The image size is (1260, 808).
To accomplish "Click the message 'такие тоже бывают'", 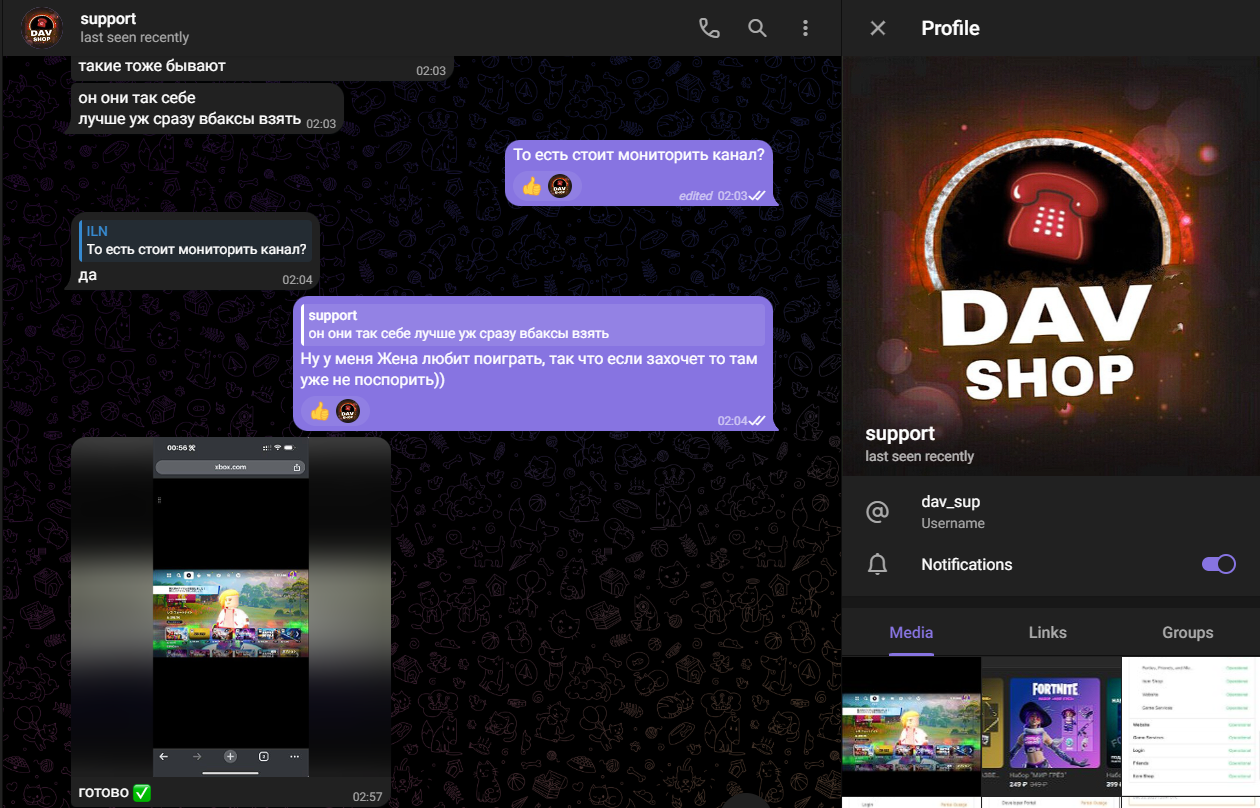I will pyautogui.click(x=152, y=66).
